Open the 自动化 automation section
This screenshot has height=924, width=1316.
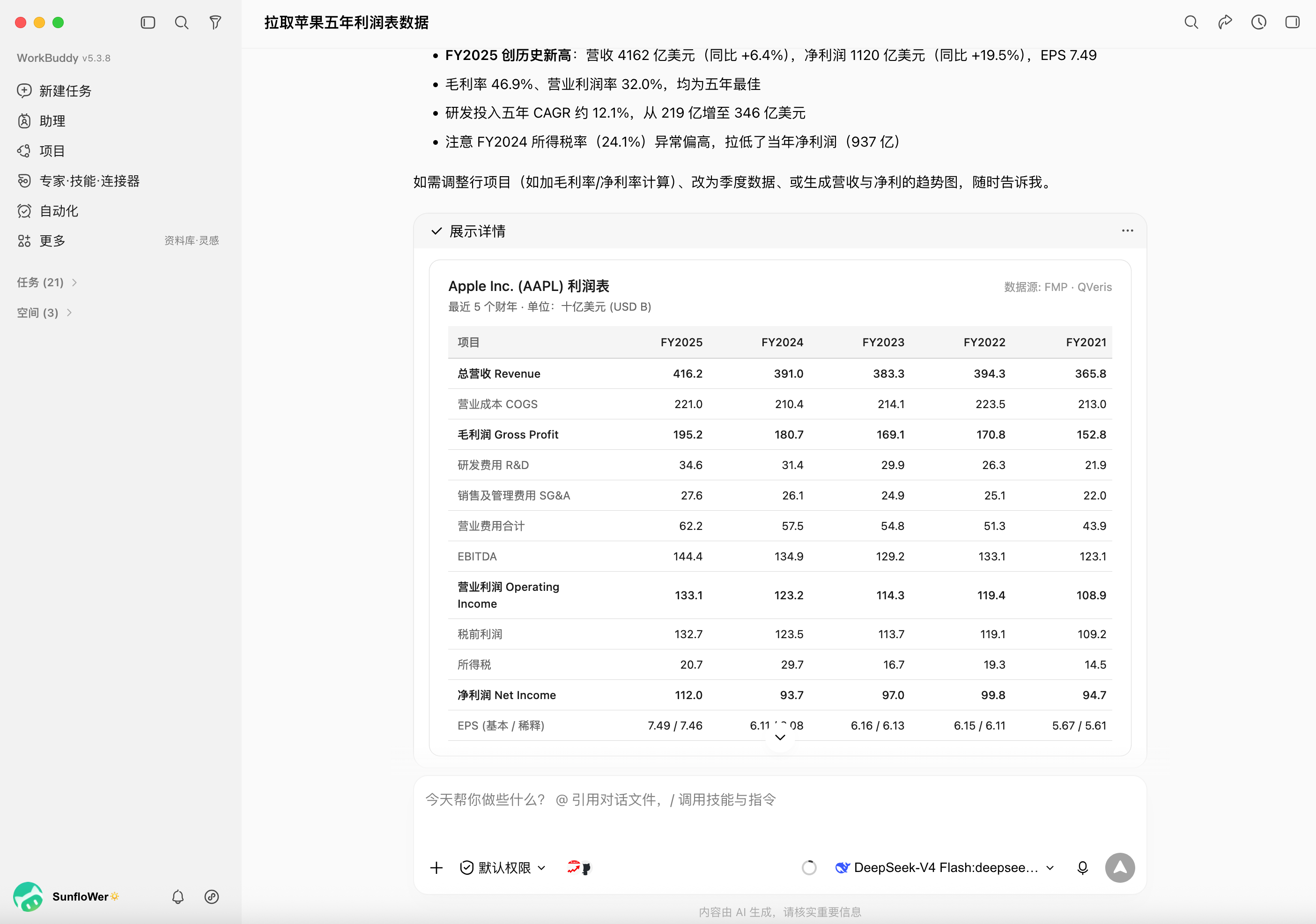click(48, 211)
